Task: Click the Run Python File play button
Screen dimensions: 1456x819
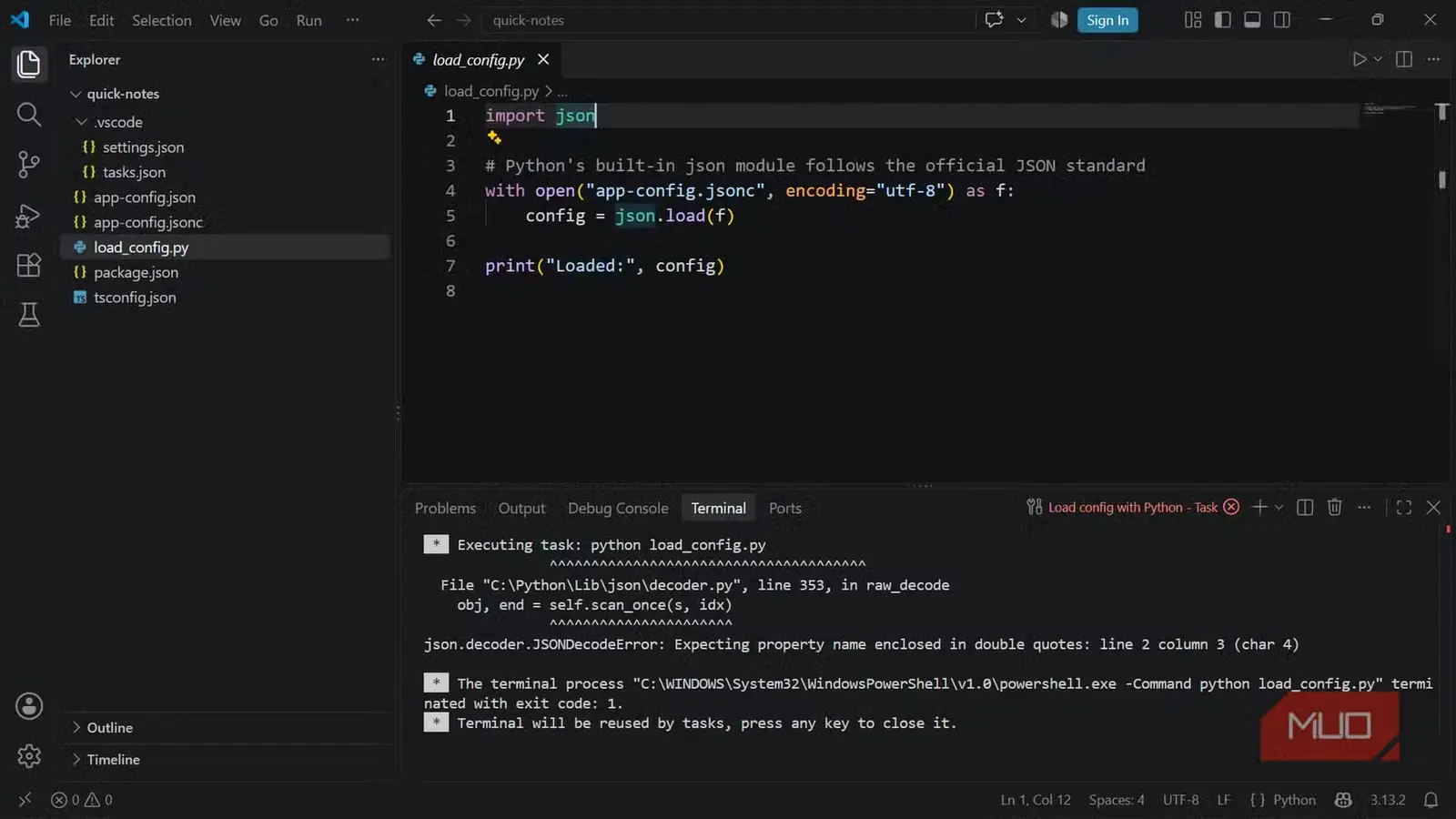Action: coord(1359,59)
